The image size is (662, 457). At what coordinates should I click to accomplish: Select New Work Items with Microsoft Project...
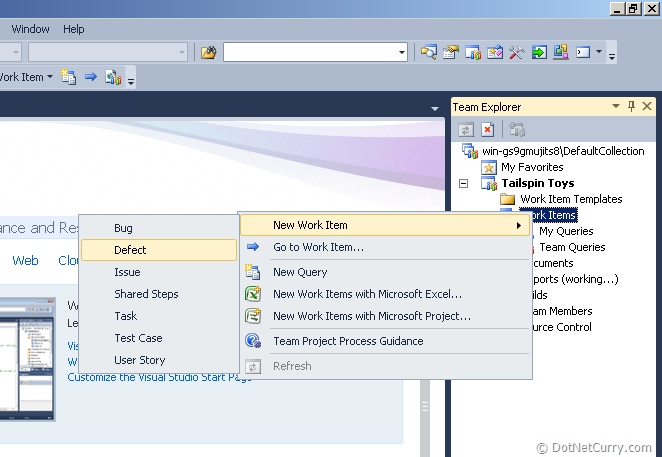385,316
